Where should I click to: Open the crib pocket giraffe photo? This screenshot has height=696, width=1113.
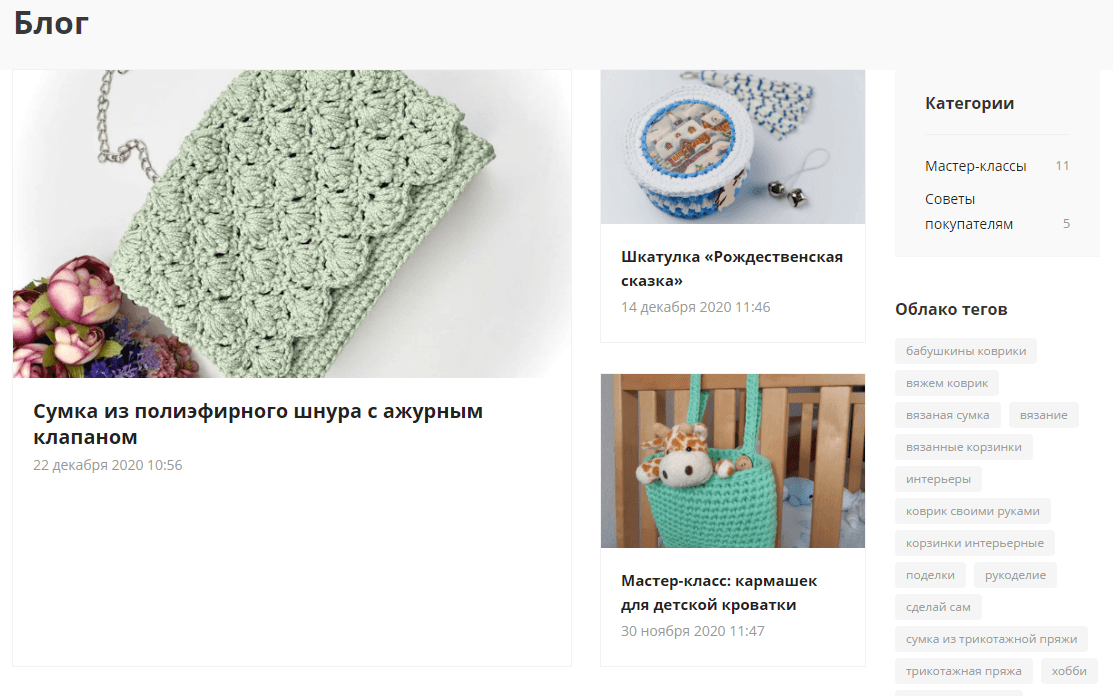[733, 461]
